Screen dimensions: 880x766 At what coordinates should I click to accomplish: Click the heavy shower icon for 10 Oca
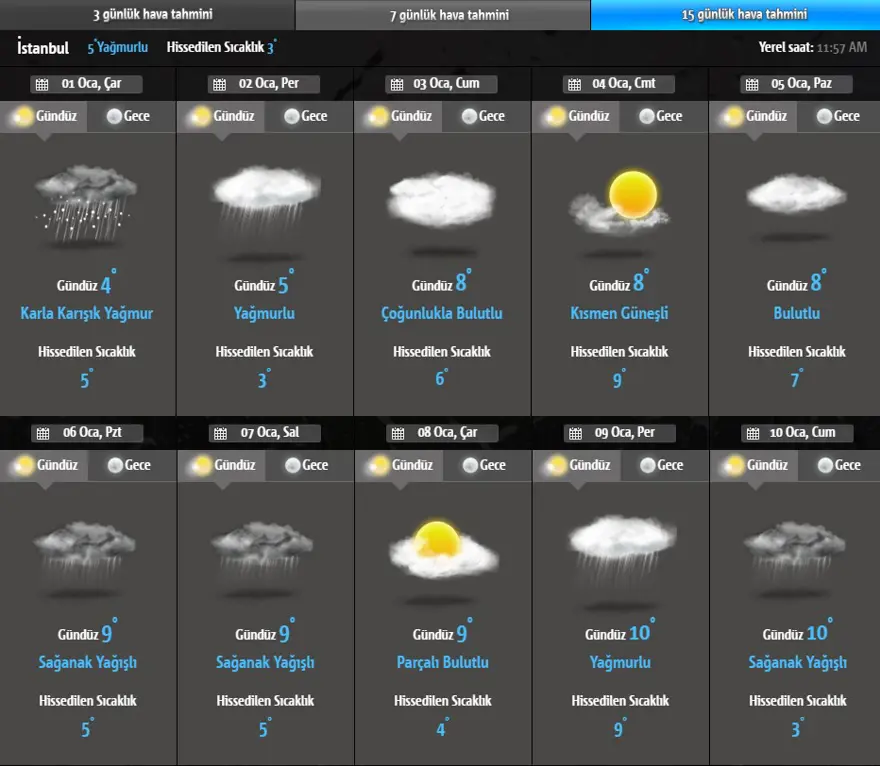[796, 550]
